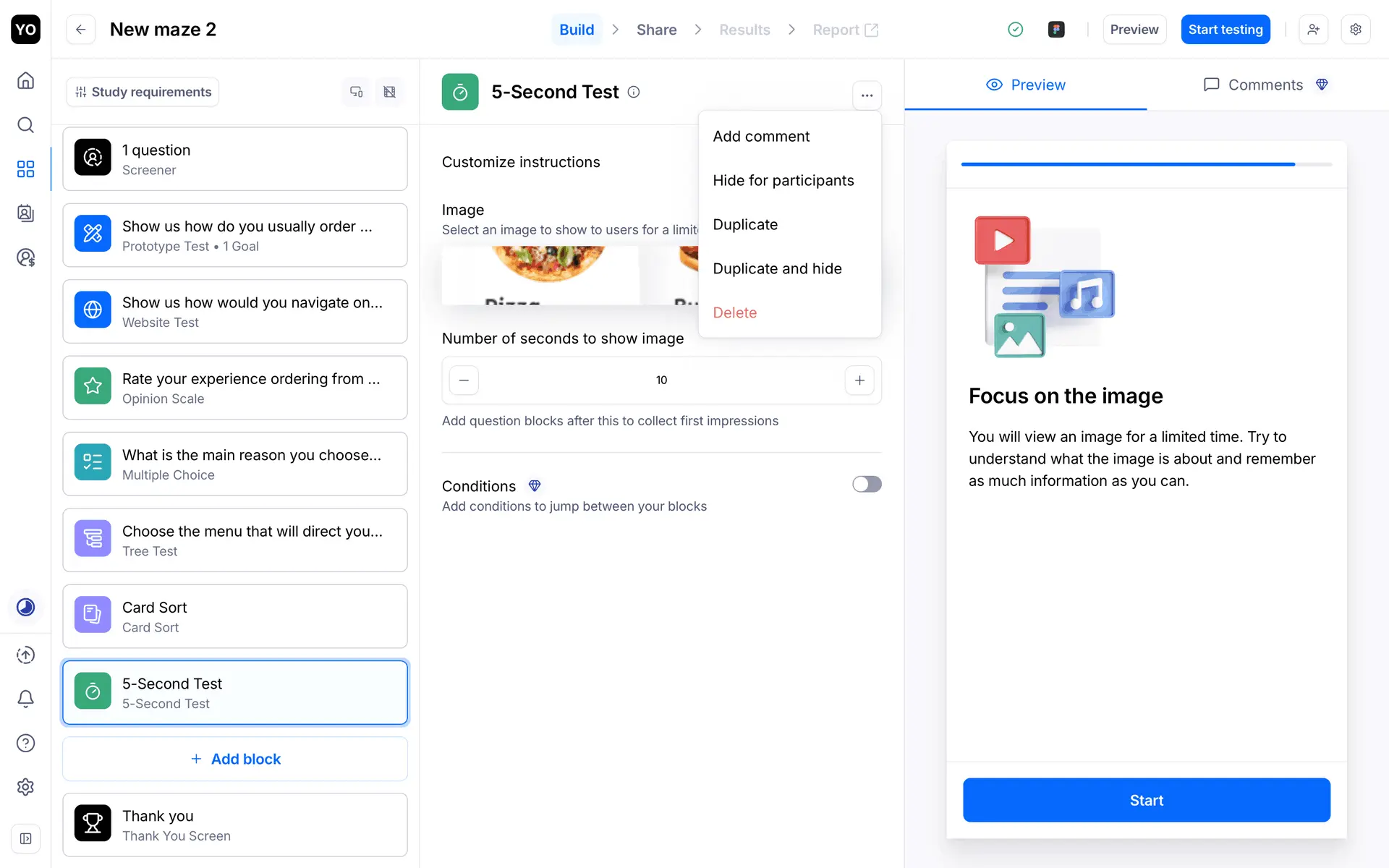This screenshot has height=868, width=1389.
Task: Click the Figma integration icon
Action: click(x=1056, y=30)
